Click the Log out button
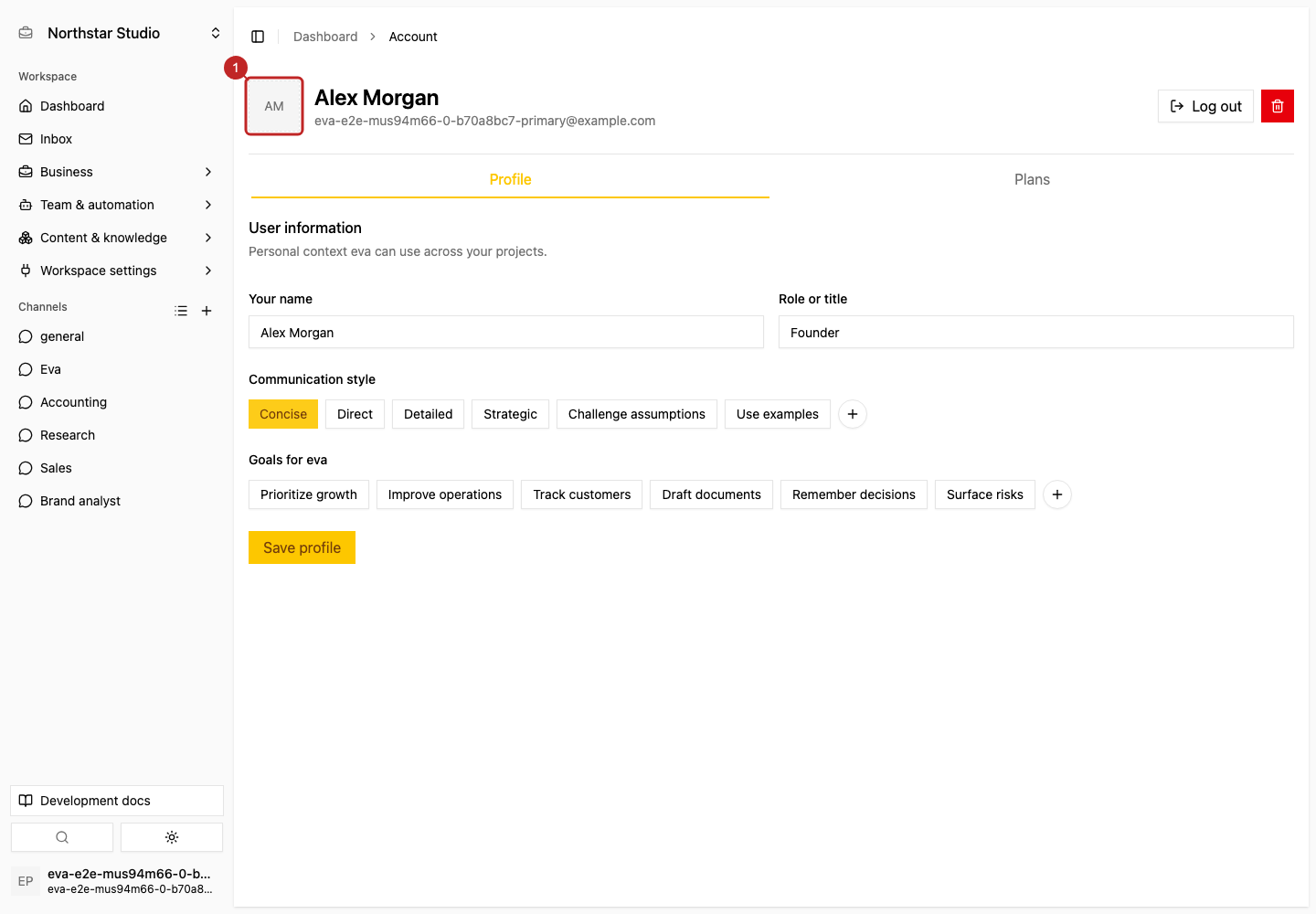This screenshot has width=1316, height=914. tap(1205, 106)
